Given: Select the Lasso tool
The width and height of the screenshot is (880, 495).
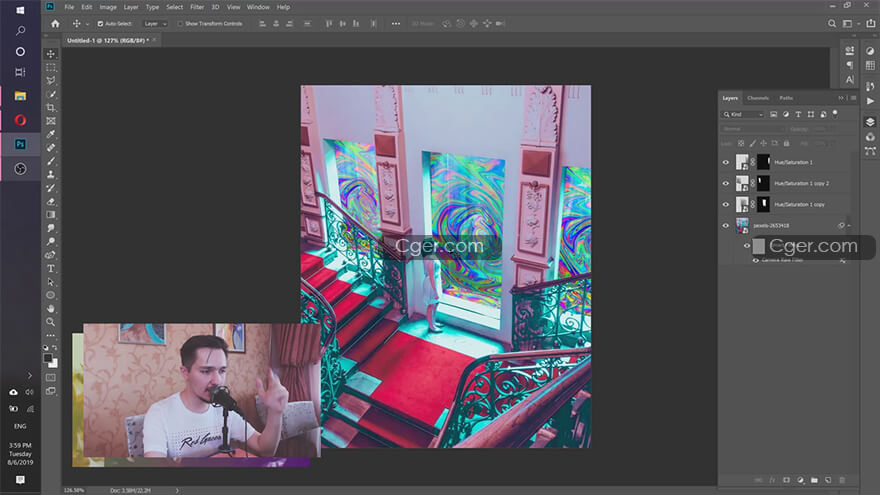Looking at the screenshot, I should coord(51,81).
